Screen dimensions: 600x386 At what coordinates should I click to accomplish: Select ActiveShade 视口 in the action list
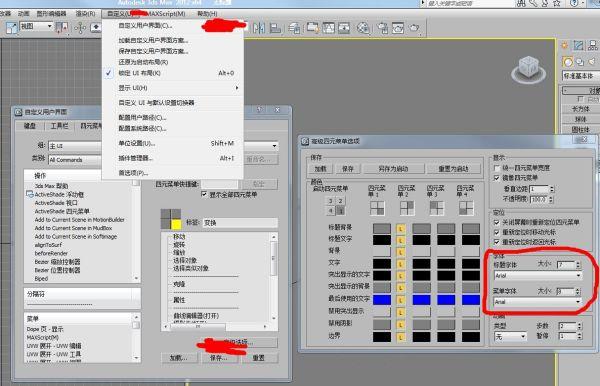56,203
